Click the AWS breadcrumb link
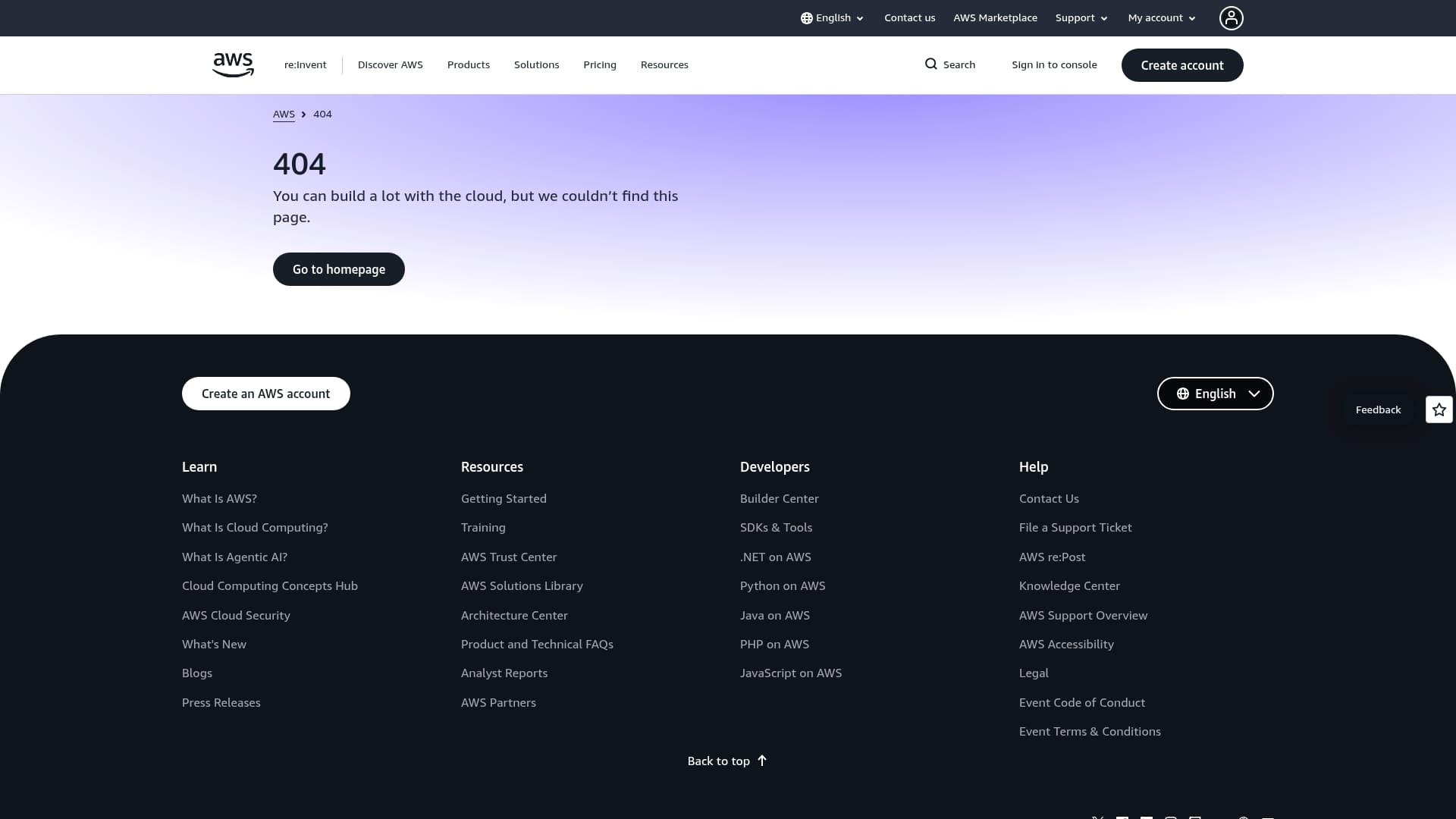This screenshot has height=819, width=1456. (x=284, y=115)
